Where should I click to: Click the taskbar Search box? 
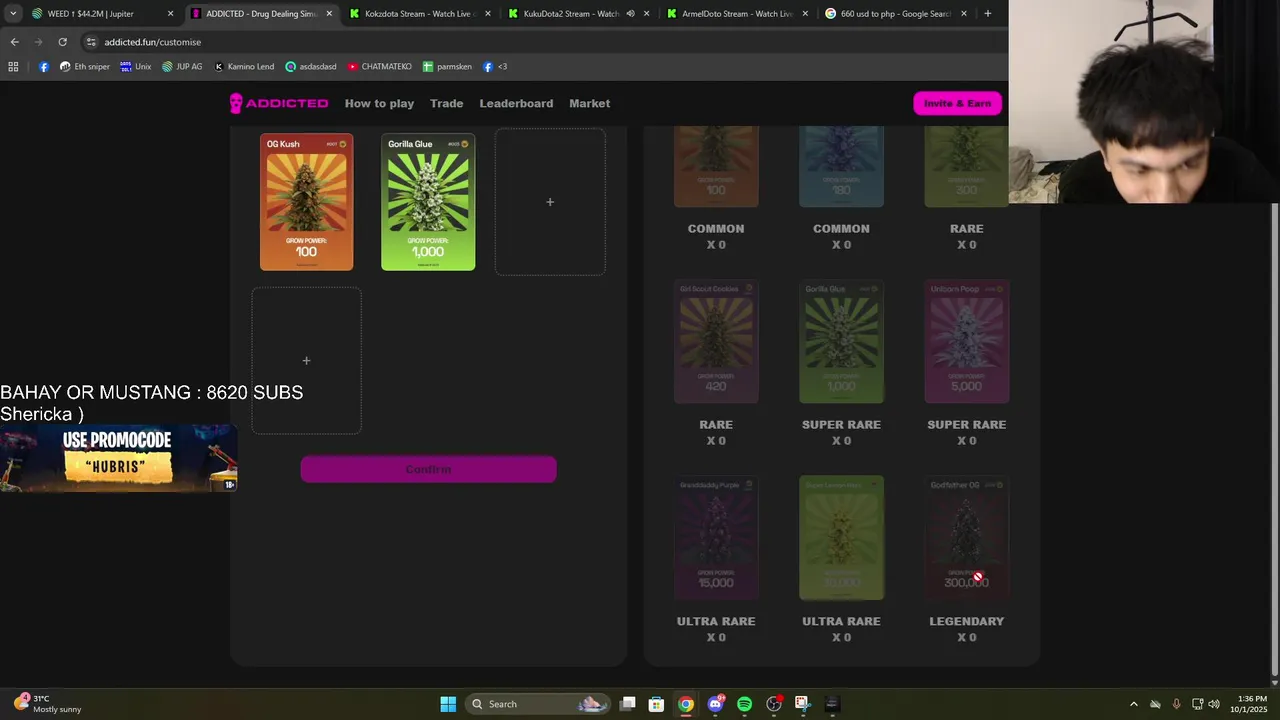538,704
